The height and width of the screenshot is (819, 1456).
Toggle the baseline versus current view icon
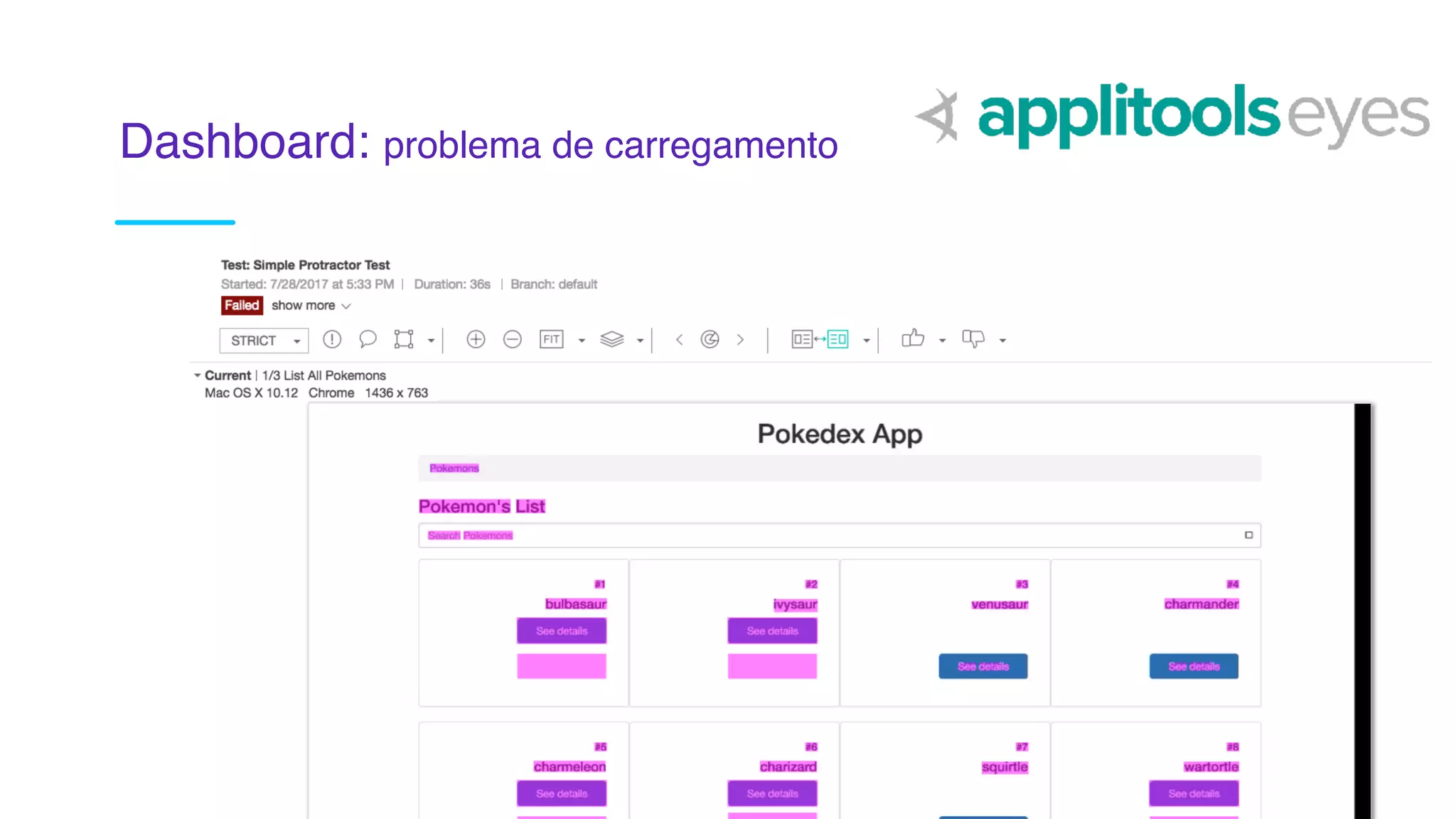click(820, 339)
